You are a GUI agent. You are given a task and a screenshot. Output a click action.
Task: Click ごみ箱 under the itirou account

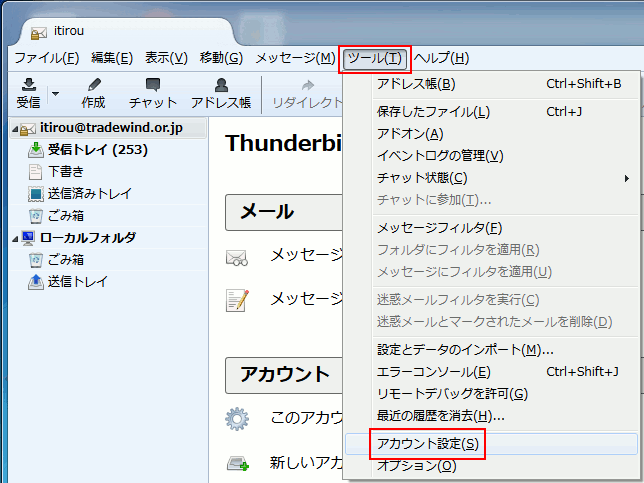click(x=66, y=215)
